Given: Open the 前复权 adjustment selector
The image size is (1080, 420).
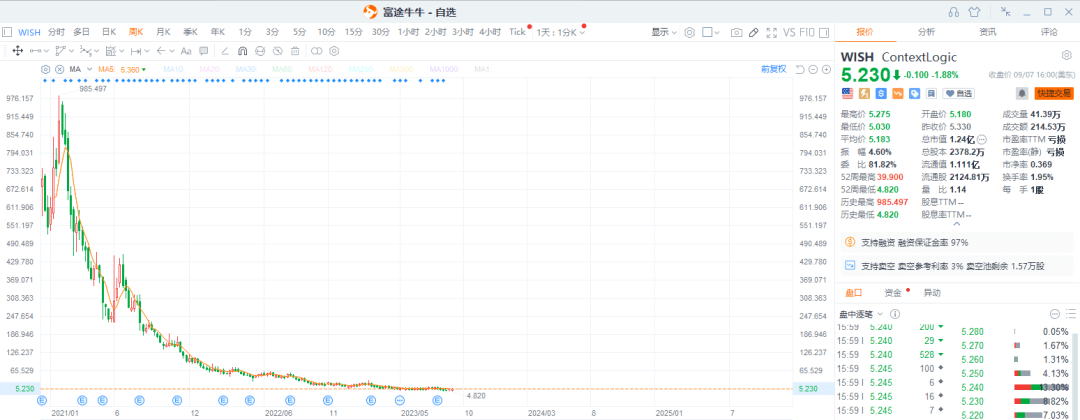Looking at the screenshot, I should click(x=772, y=69).
